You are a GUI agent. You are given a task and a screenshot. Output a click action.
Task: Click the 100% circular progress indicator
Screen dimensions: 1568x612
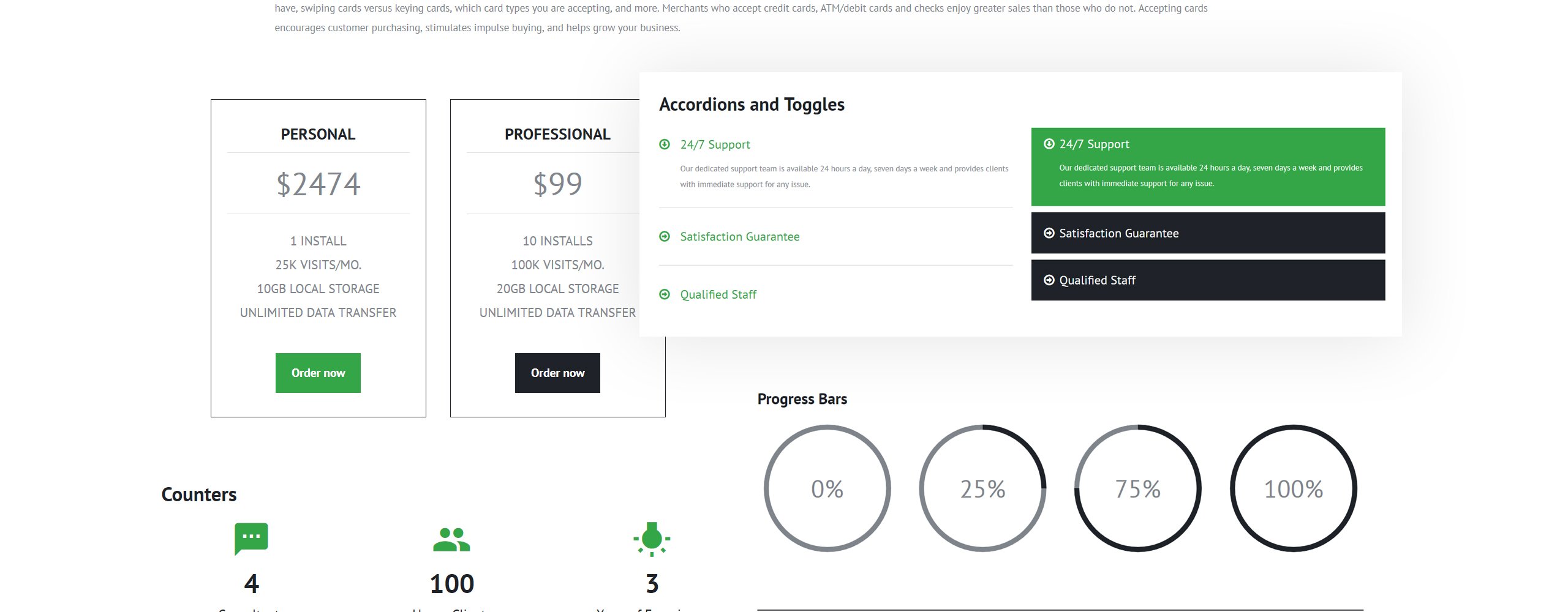[x=1294, y=488]
